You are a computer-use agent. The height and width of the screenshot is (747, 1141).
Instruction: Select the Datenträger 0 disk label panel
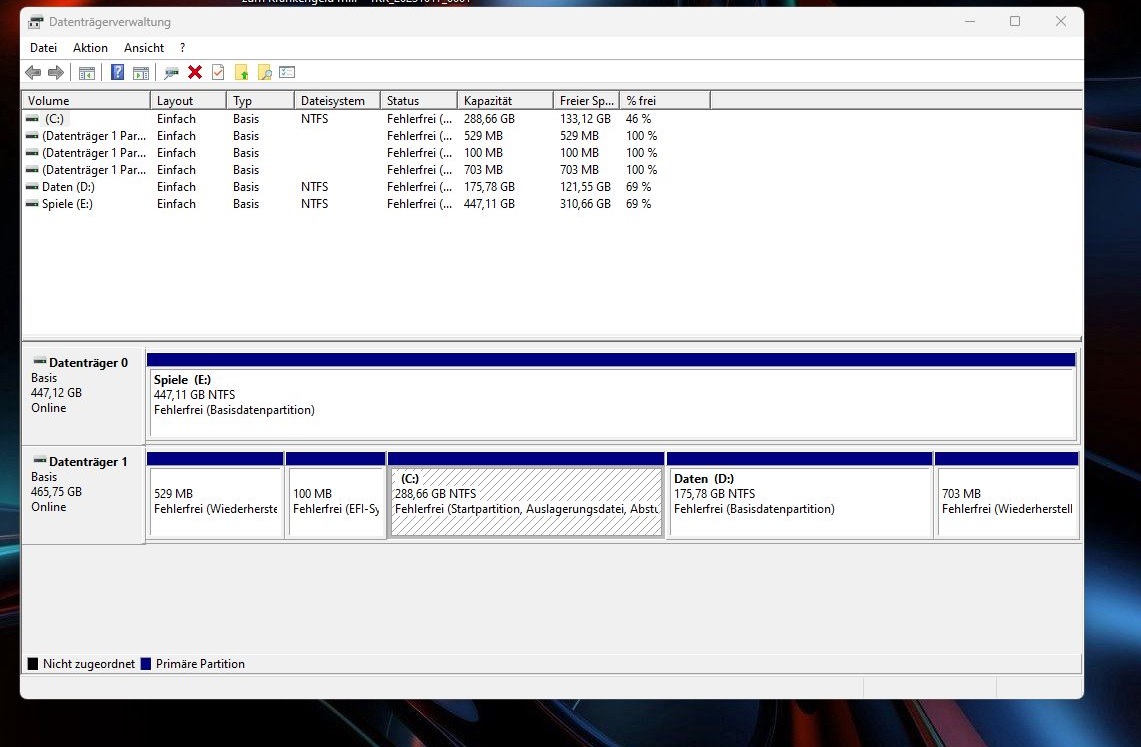click(x=84, y=396)
